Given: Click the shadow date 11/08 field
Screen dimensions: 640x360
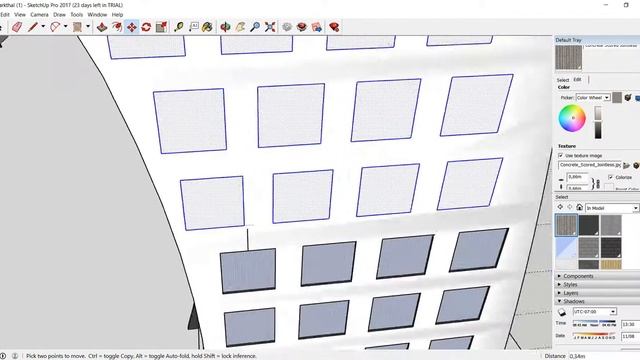Looking at the screenshot, I should point(630,337).
